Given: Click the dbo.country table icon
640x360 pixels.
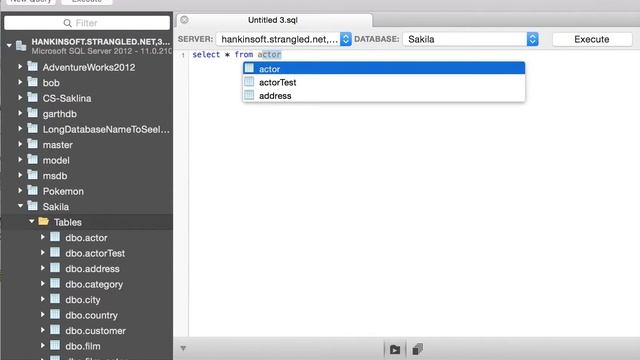Looking at the screenshot, I should click(55, 314).
